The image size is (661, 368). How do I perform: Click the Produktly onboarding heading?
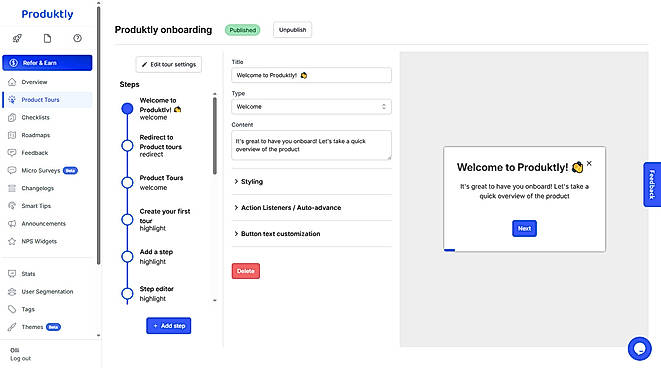click(x=163, y=30)
